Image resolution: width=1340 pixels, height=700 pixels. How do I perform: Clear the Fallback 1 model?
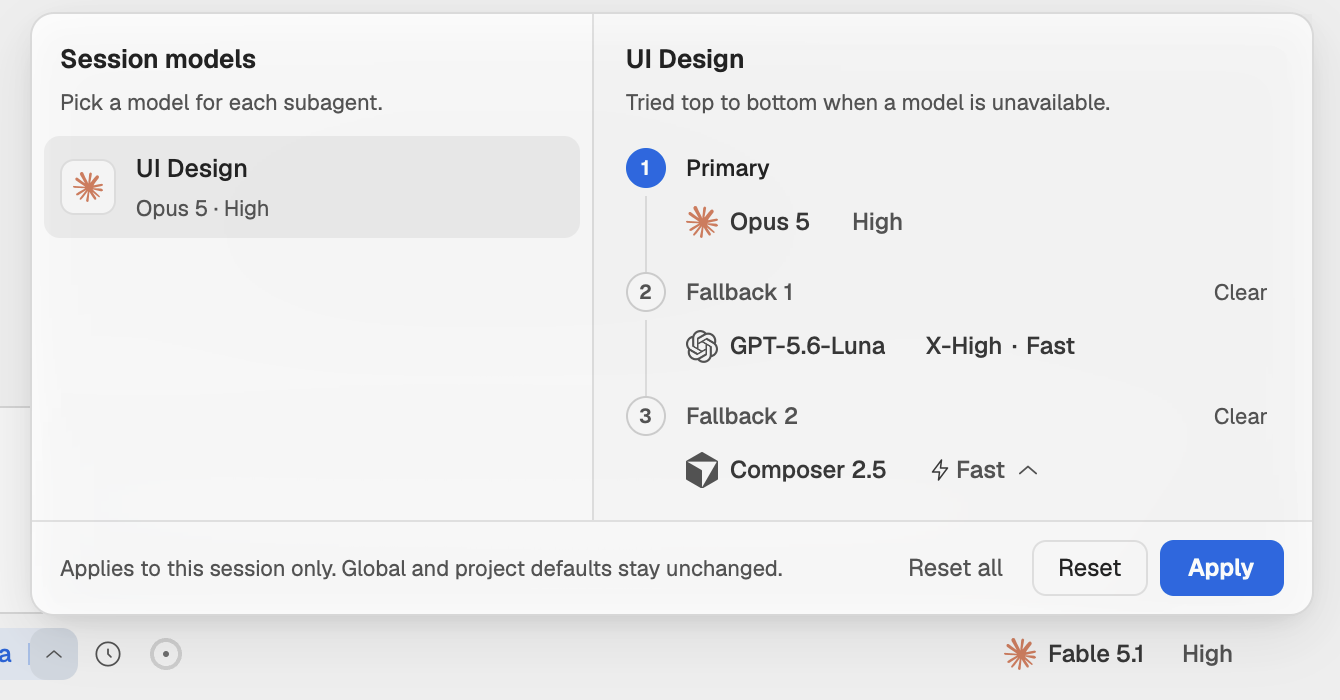click(1240, 292)
